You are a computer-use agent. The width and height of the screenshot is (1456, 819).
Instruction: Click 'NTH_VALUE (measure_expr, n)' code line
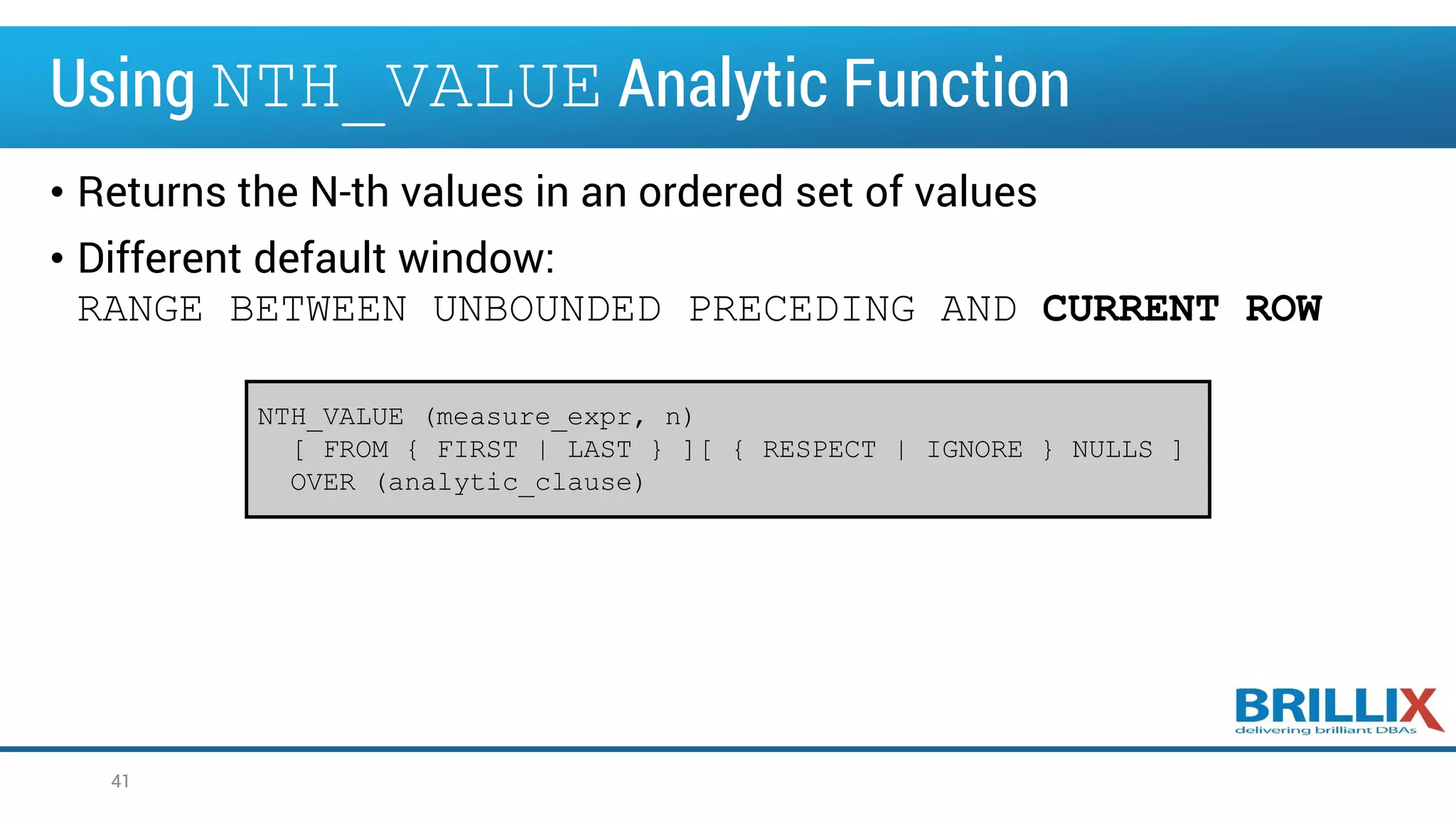point(474,417)
